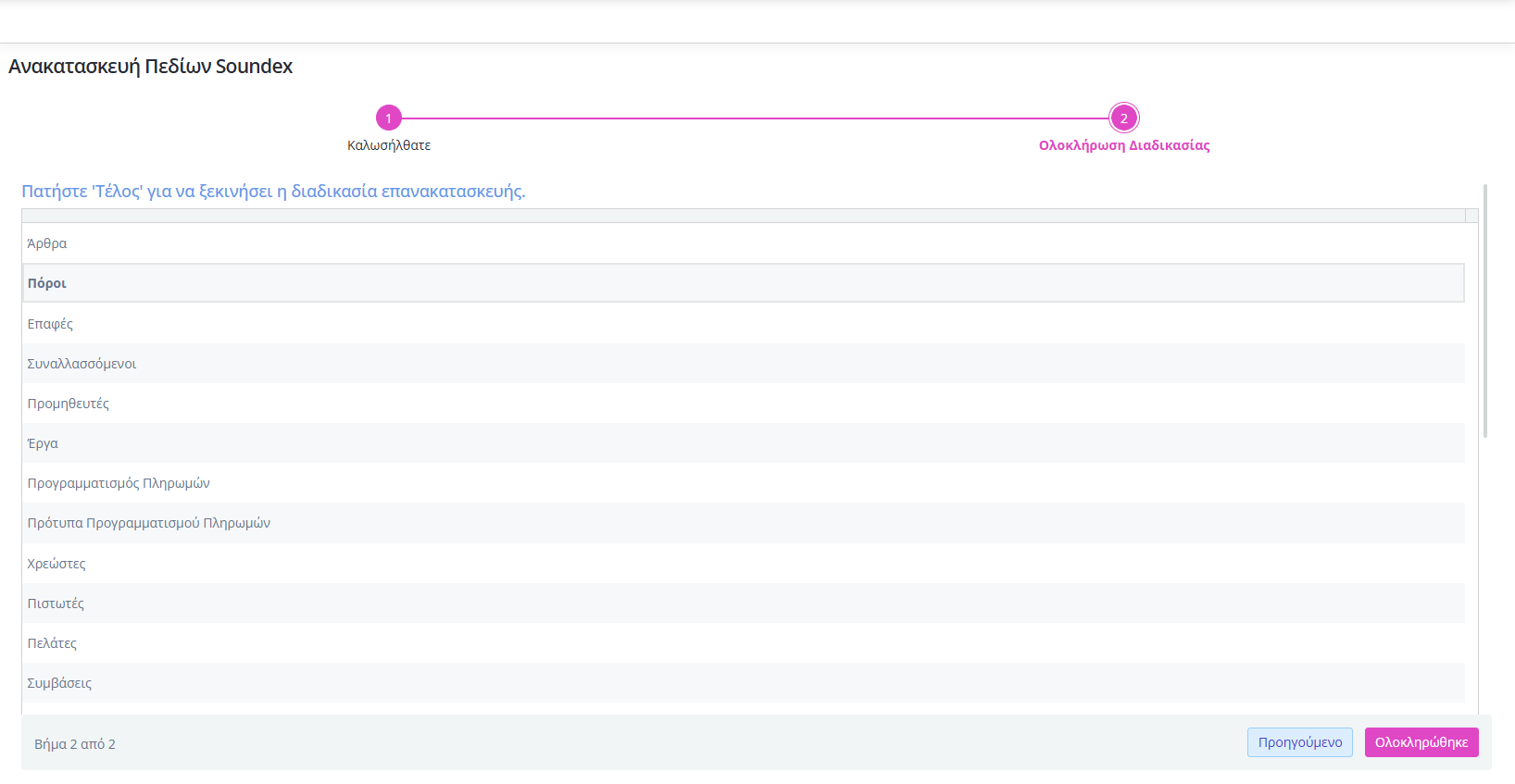Screen dimensions: 1515x784
Task: Click the Βήμα 2 από 2 label
Action: (75, 744)
